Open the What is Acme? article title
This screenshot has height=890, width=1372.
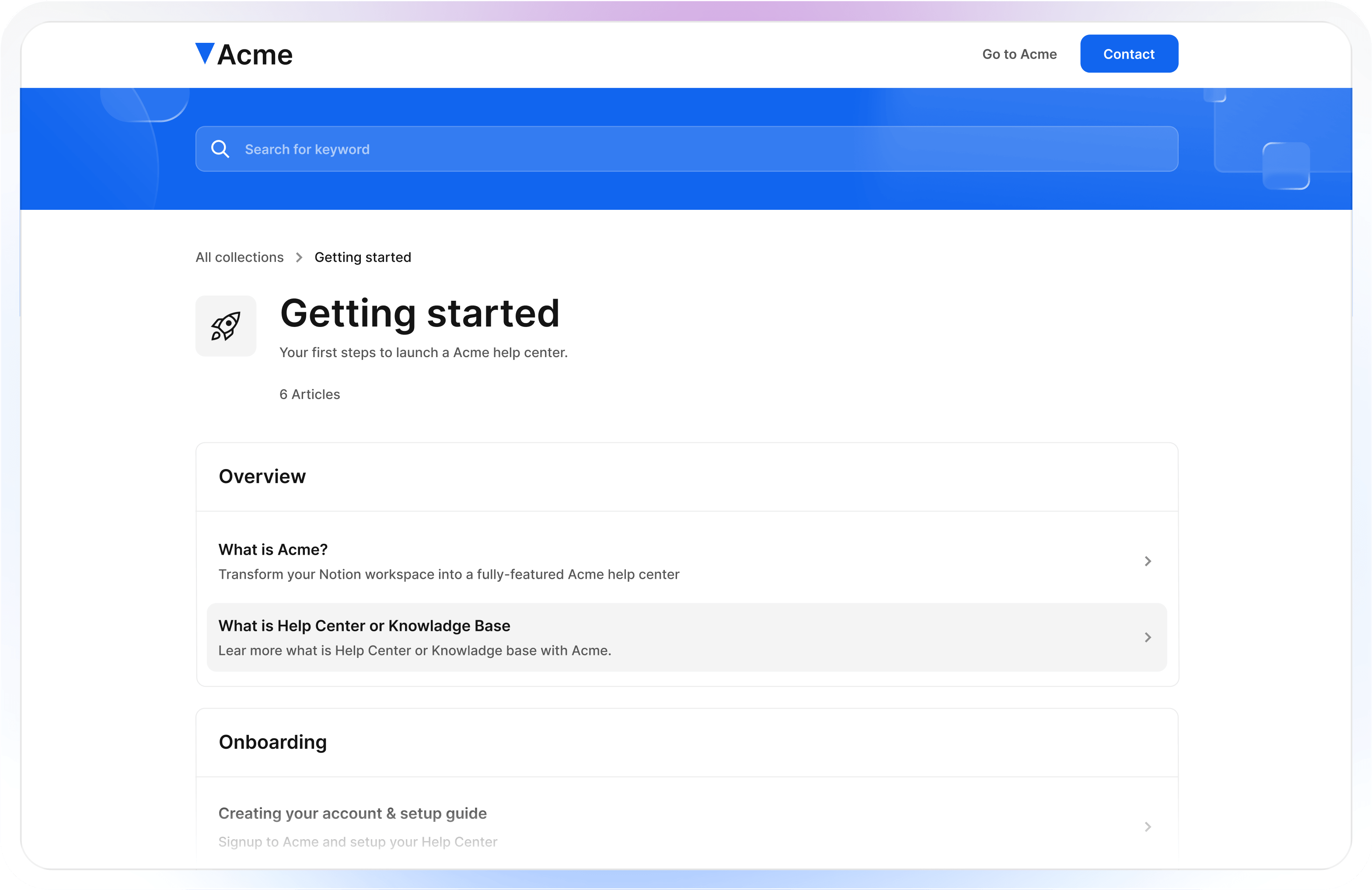[272, 549]
